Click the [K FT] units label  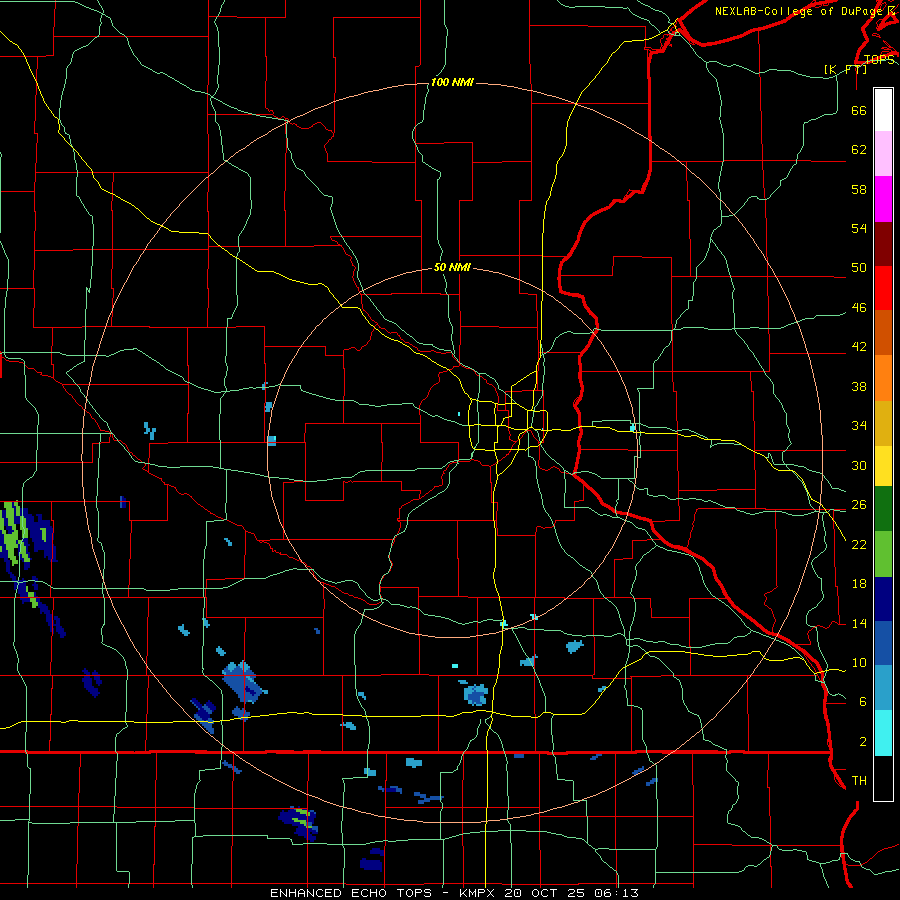pyautogui.click(x=845, y=69)
